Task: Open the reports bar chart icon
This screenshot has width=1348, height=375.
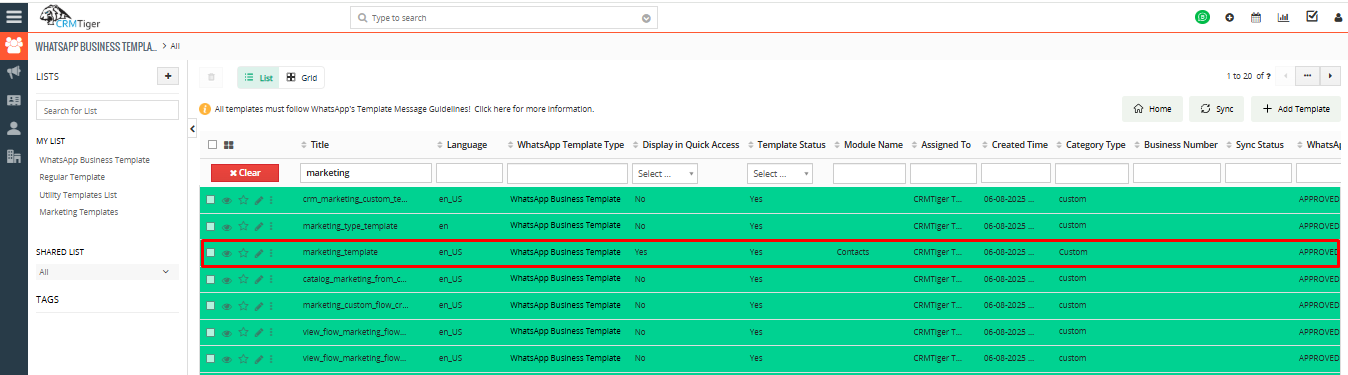Action: click(1284, 17)
